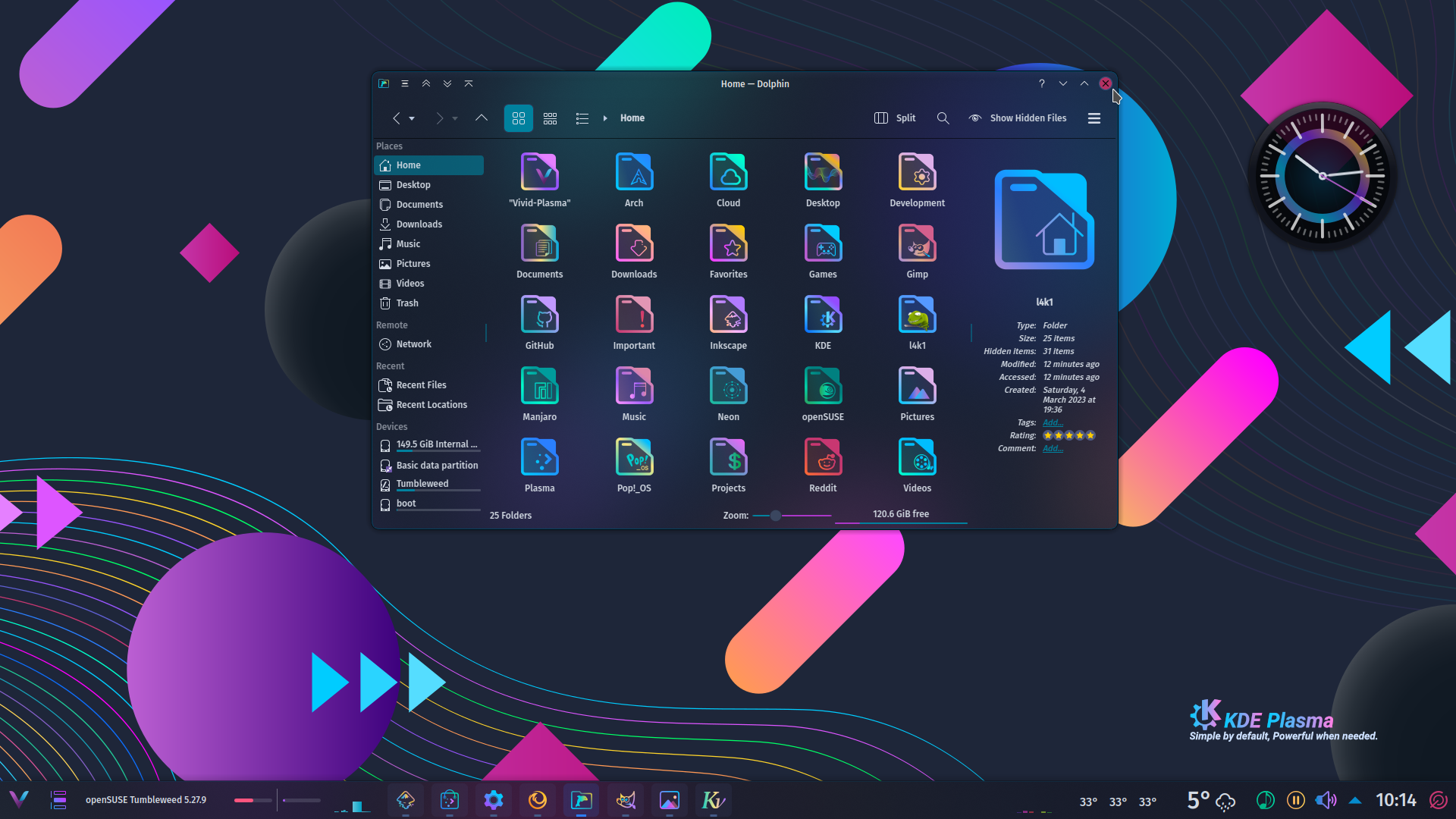Select the l4k1 folder in file grid
The height and width of the screenshot is (819, 1456).
point(917,322)
